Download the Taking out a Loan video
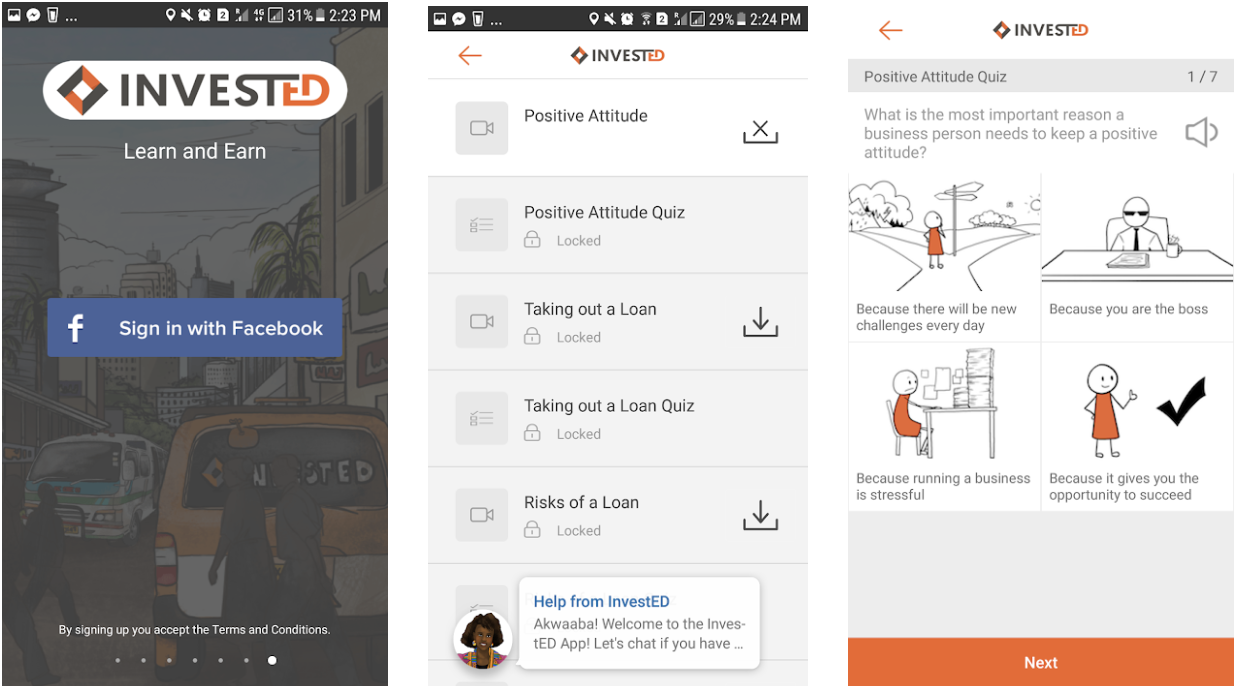1234x688 pixels. [760, 322]
